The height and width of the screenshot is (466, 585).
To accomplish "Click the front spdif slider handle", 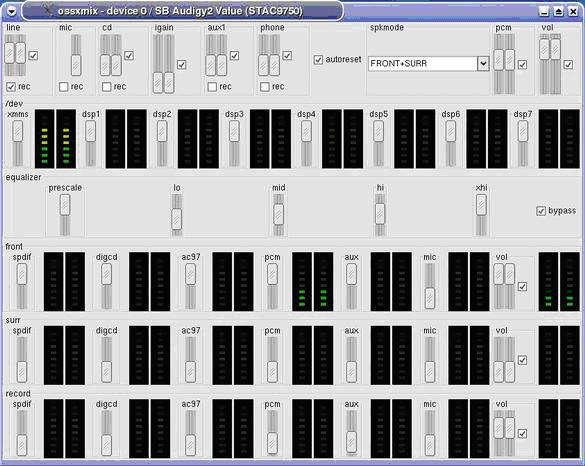I will (x=22, y=274).
